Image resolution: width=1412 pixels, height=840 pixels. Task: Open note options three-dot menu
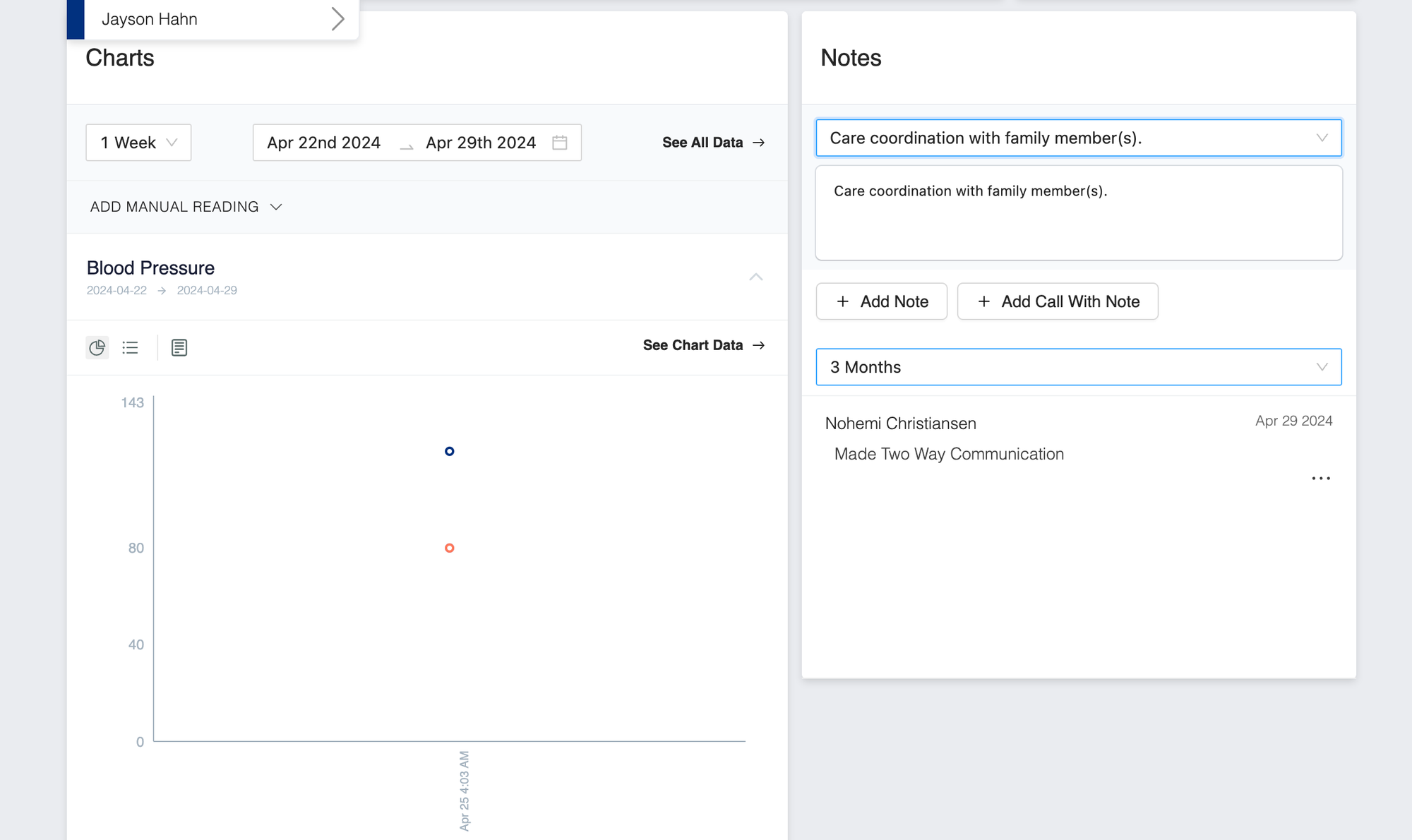point(1320,479)
